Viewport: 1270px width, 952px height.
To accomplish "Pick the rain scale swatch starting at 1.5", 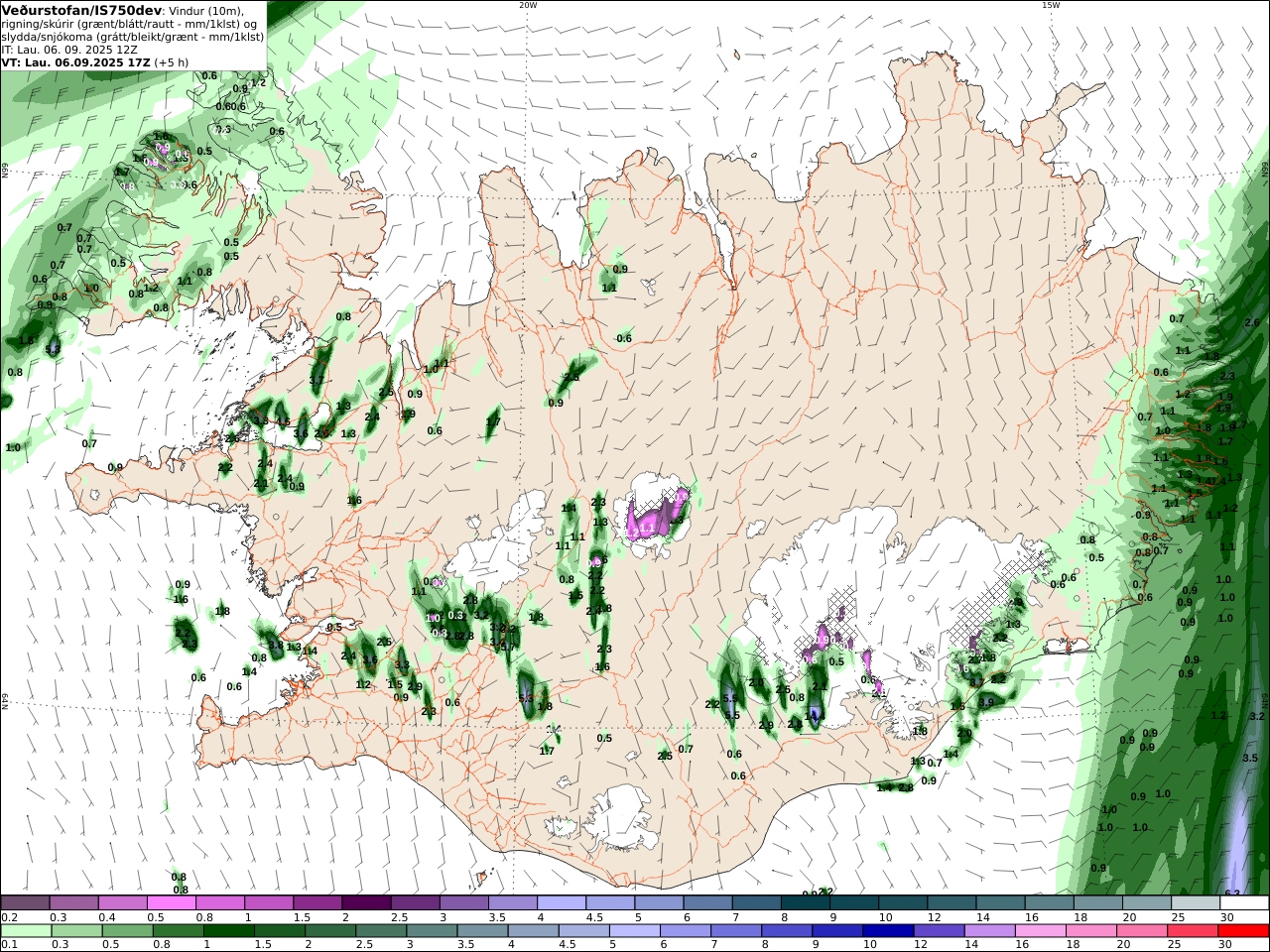I will 280,931.
